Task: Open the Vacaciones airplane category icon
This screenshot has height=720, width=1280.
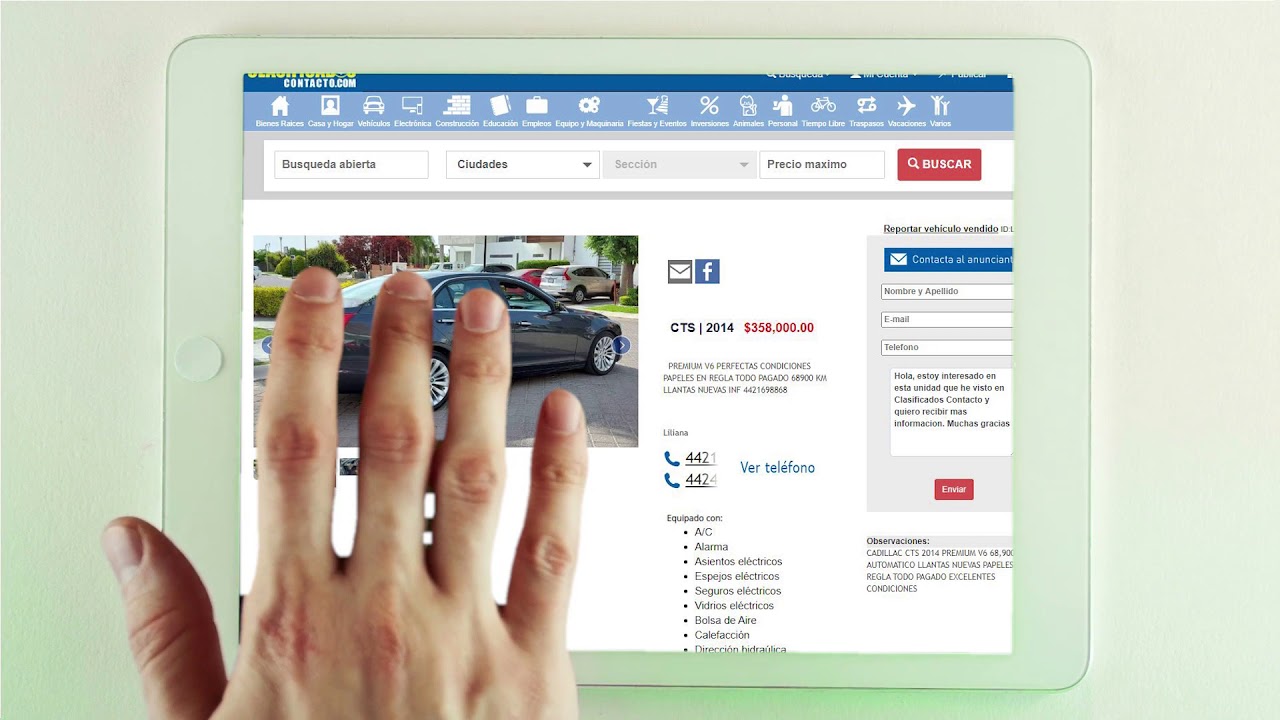Action: (x=906, y=105)
